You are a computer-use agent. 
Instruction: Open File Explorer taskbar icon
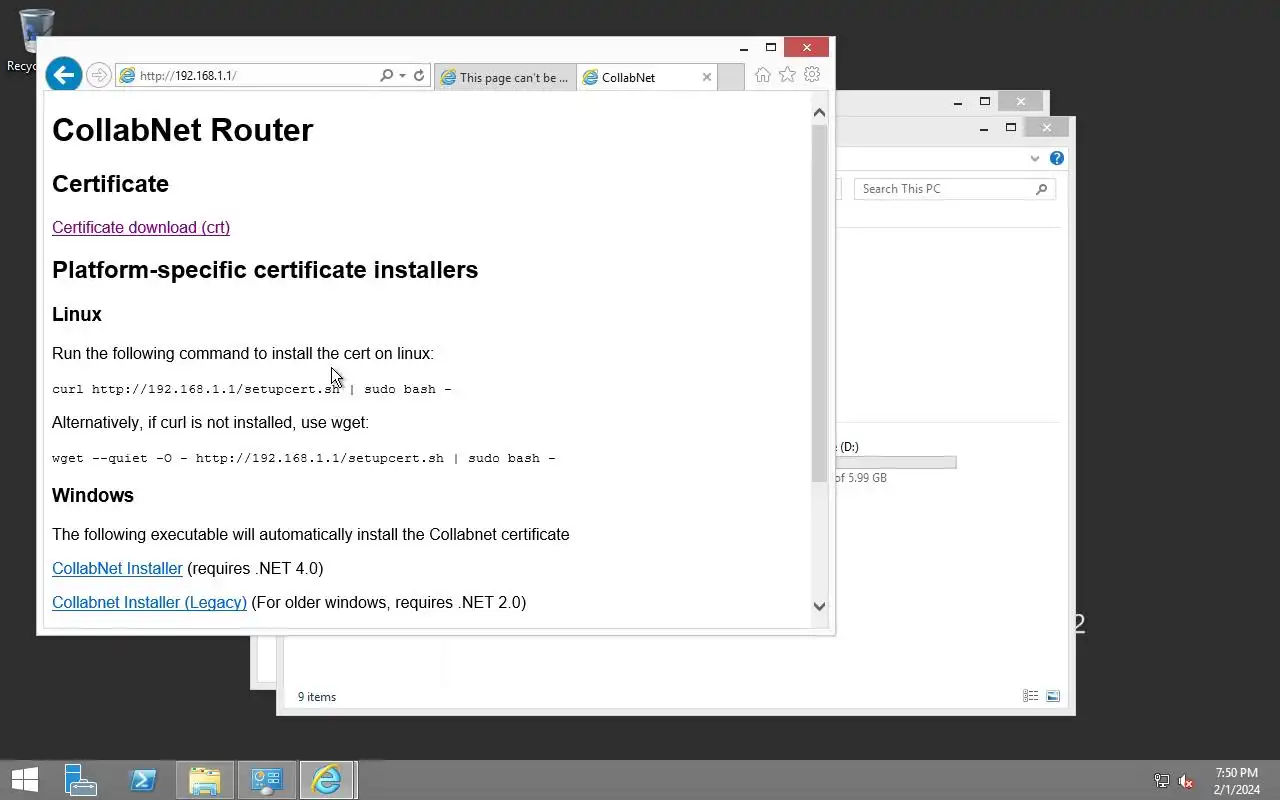[205, 780]
